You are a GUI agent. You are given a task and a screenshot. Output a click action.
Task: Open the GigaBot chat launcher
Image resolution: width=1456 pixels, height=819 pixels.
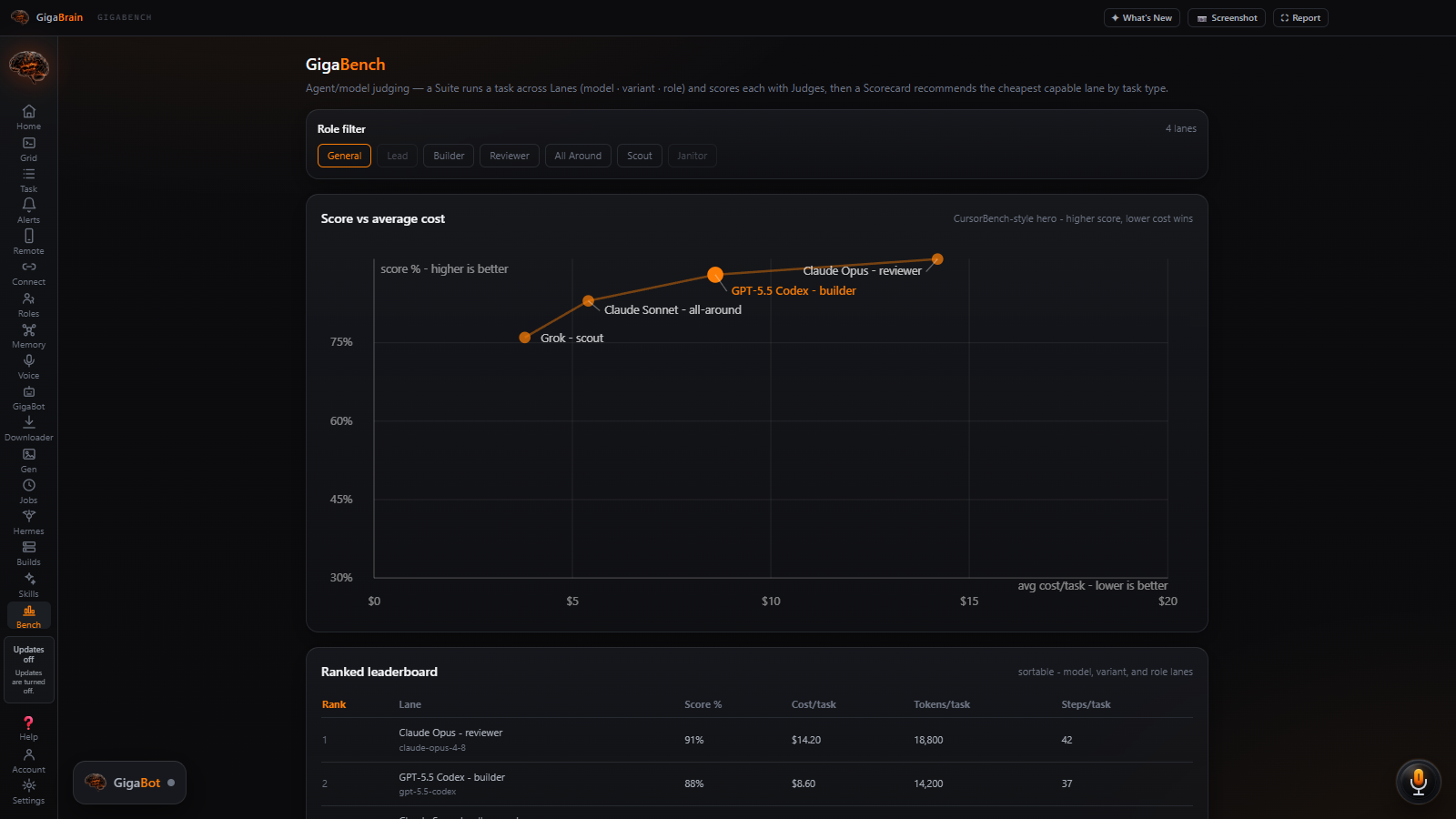pyautogui.click(x=129, y=783)
